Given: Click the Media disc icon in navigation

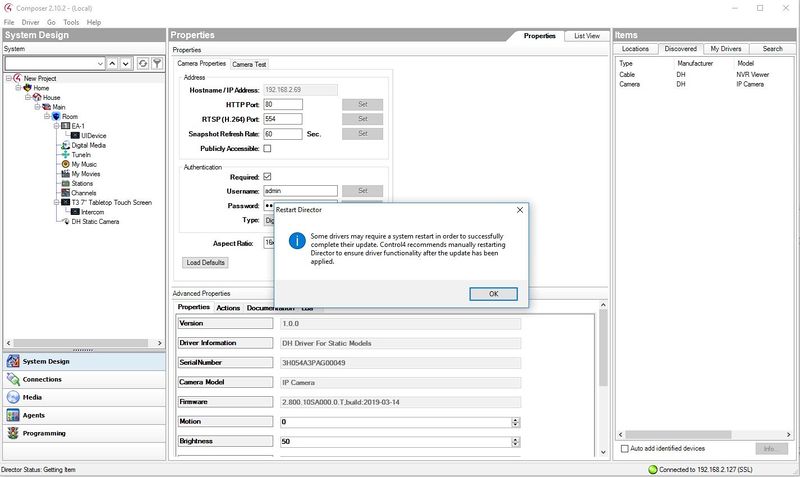Looking at the screenshot, I should 13,397.
